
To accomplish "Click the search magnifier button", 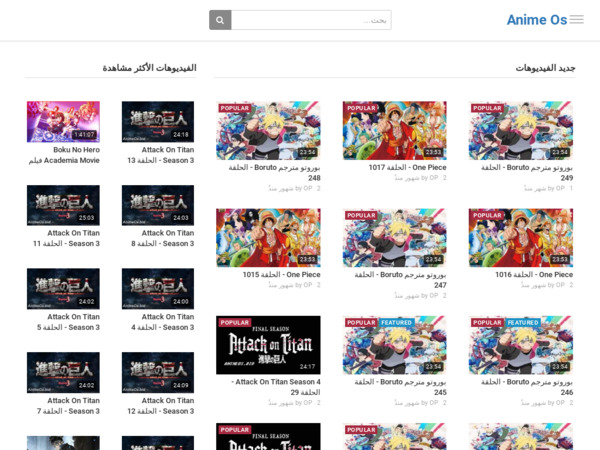I will pos(220,20).
